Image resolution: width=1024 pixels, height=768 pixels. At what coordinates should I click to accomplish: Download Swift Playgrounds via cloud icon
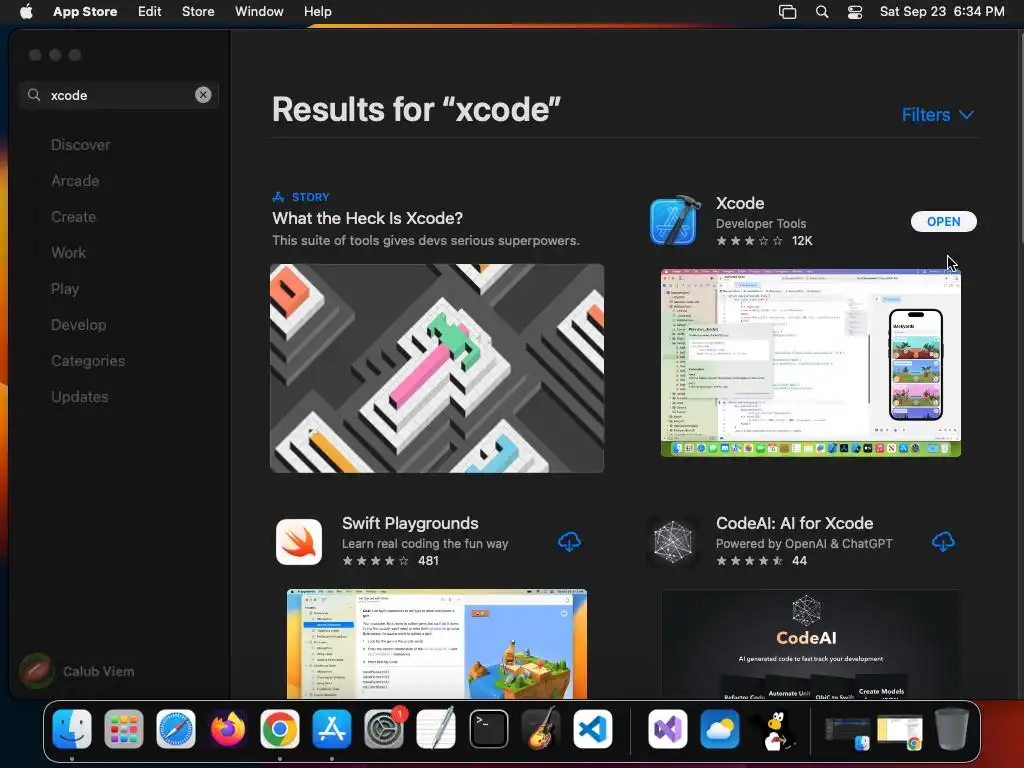coord(569,541)
